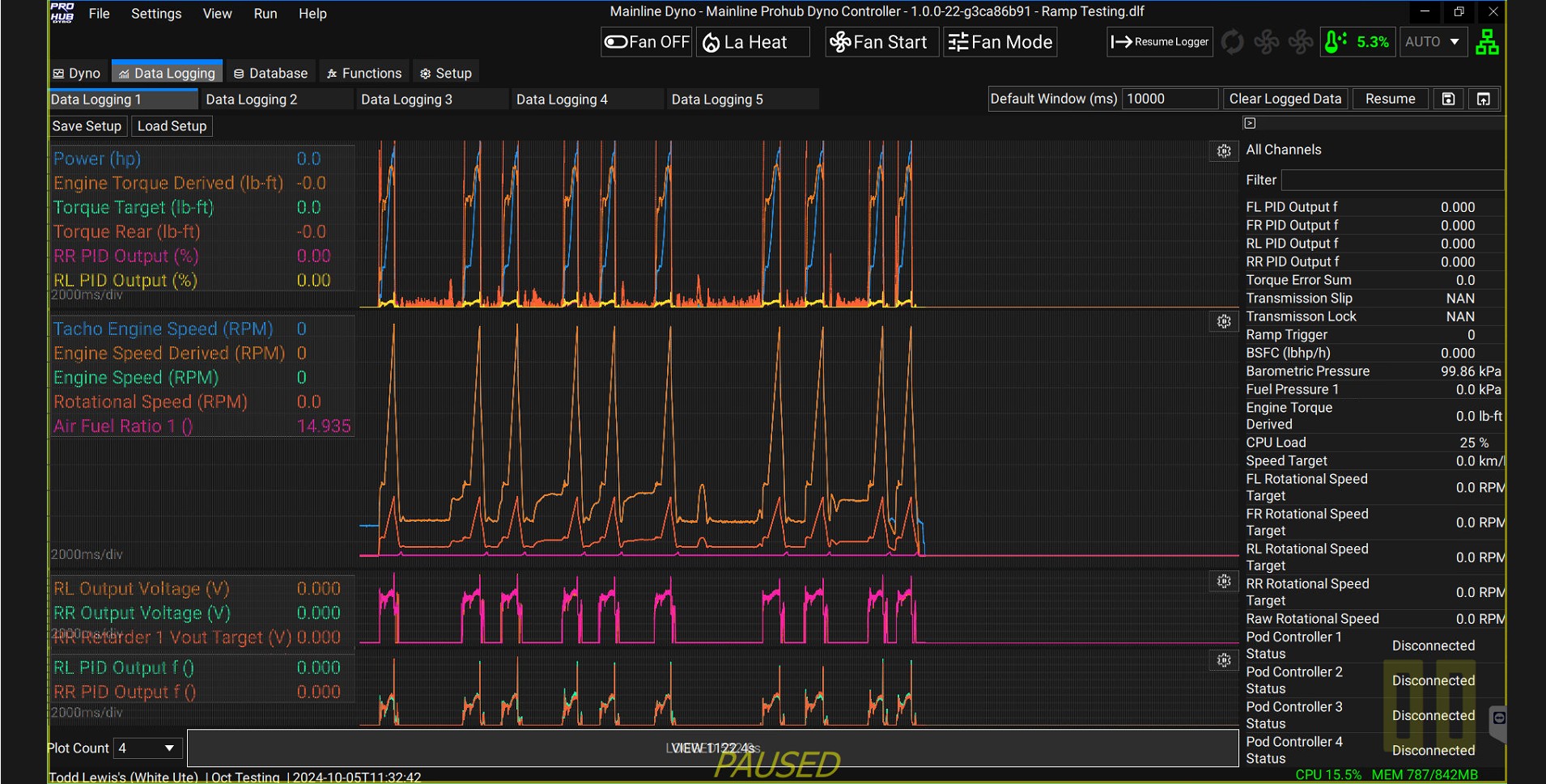Image resolution: width=1546 pixels, height=784 pixels.
Task: Click the green network topology icon
Action: (x=1487, y=42)
